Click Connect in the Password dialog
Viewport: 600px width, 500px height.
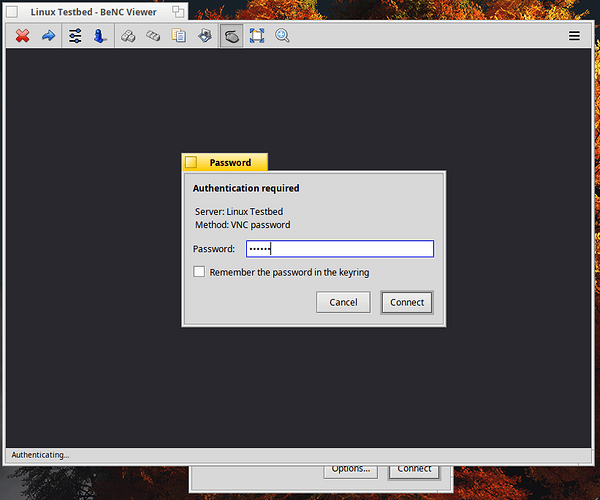(x=407, y=302)
